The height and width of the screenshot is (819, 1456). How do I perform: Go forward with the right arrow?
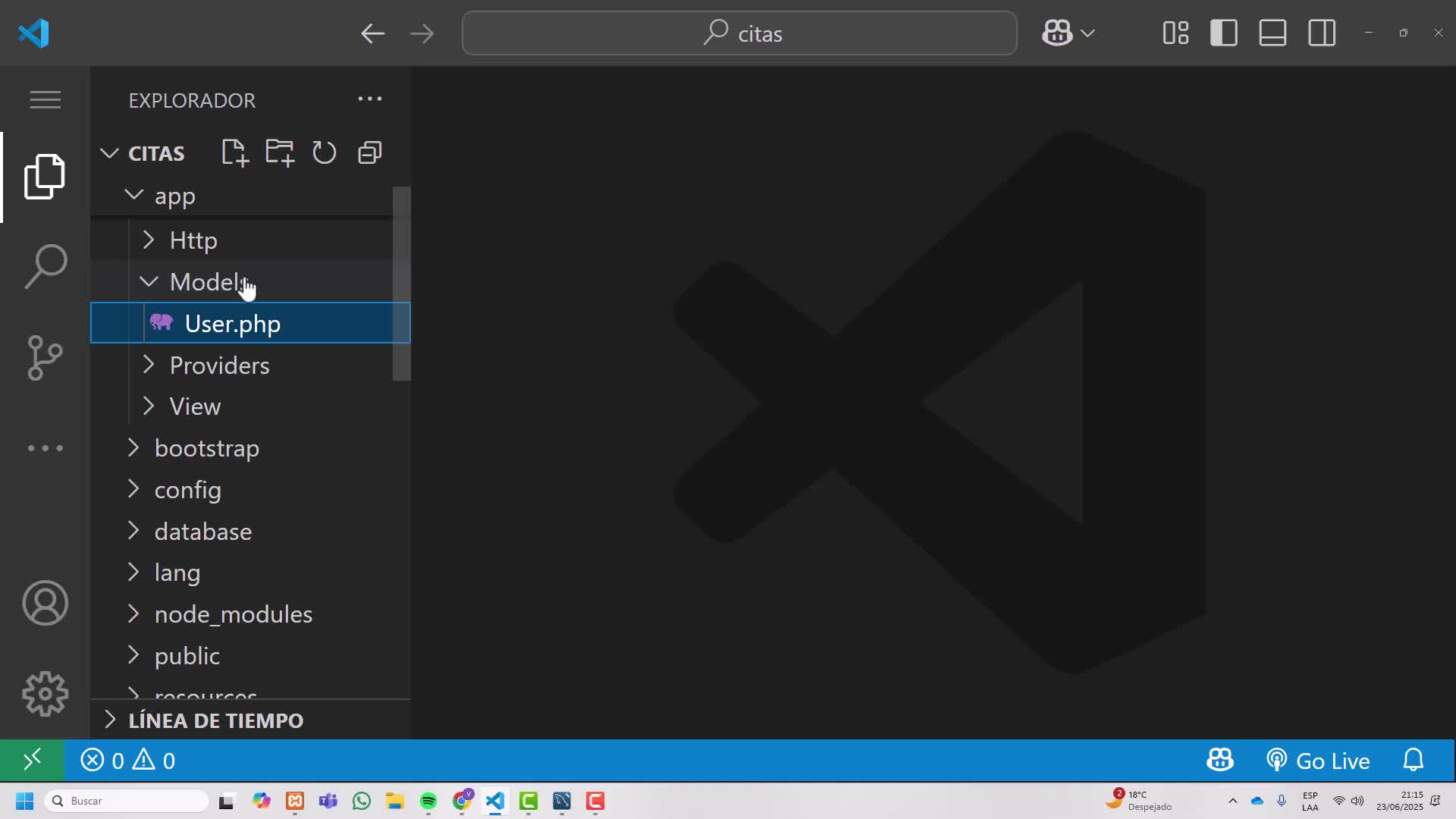pyautogui.click(x=422, y=33)
